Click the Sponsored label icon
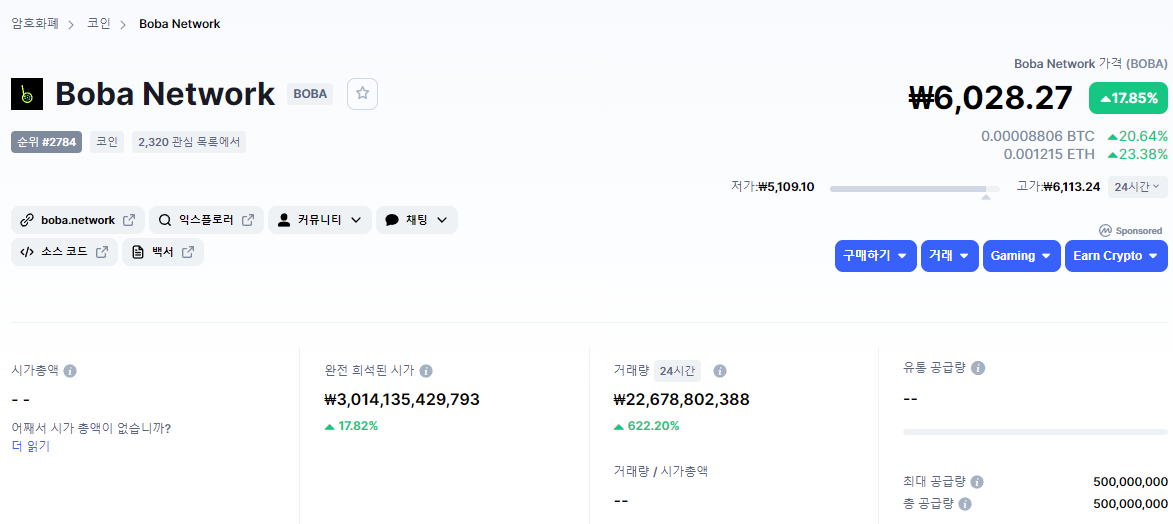 click(x=1105, y=231)
